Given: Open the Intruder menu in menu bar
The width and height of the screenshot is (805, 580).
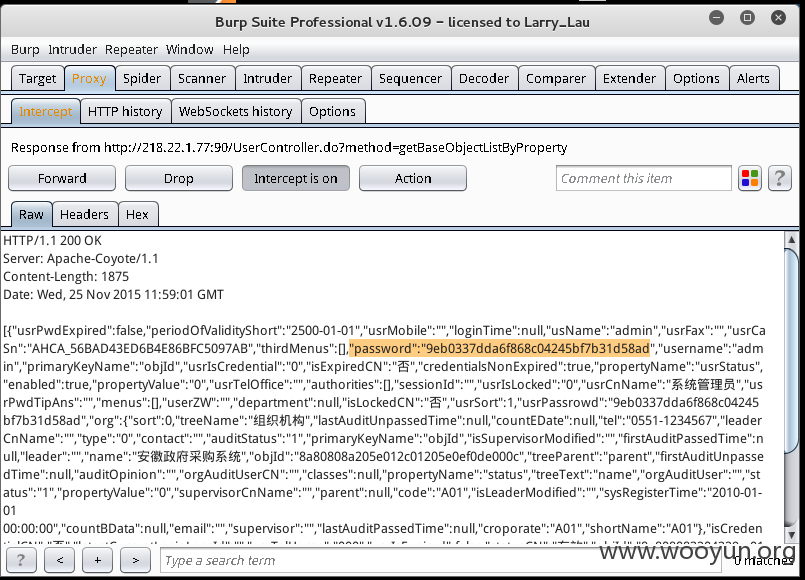Looking at the screenshot, I should (x=72, y=50).
